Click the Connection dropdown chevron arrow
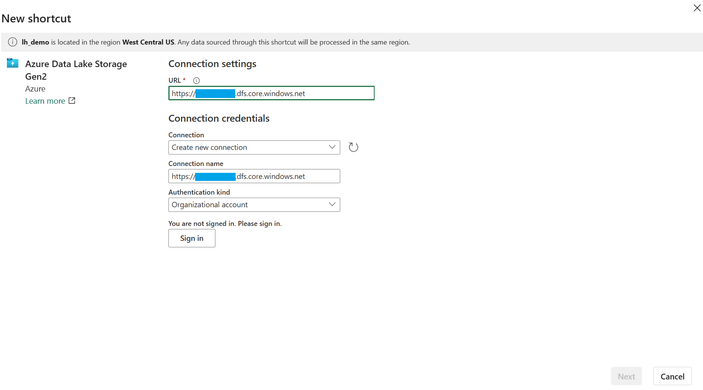 [332, 147]
